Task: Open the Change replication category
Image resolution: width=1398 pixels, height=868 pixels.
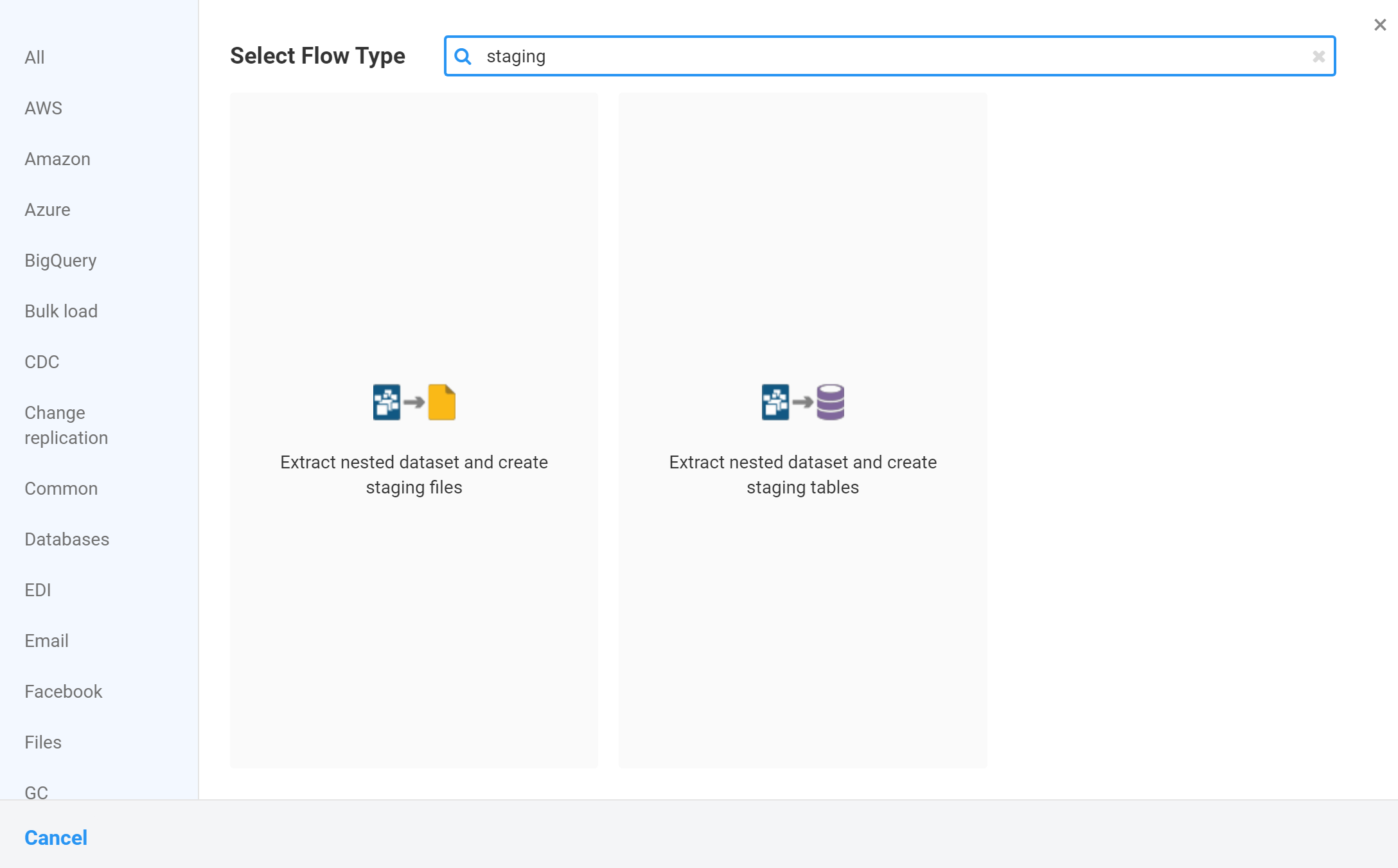Action: click(66, 425)
